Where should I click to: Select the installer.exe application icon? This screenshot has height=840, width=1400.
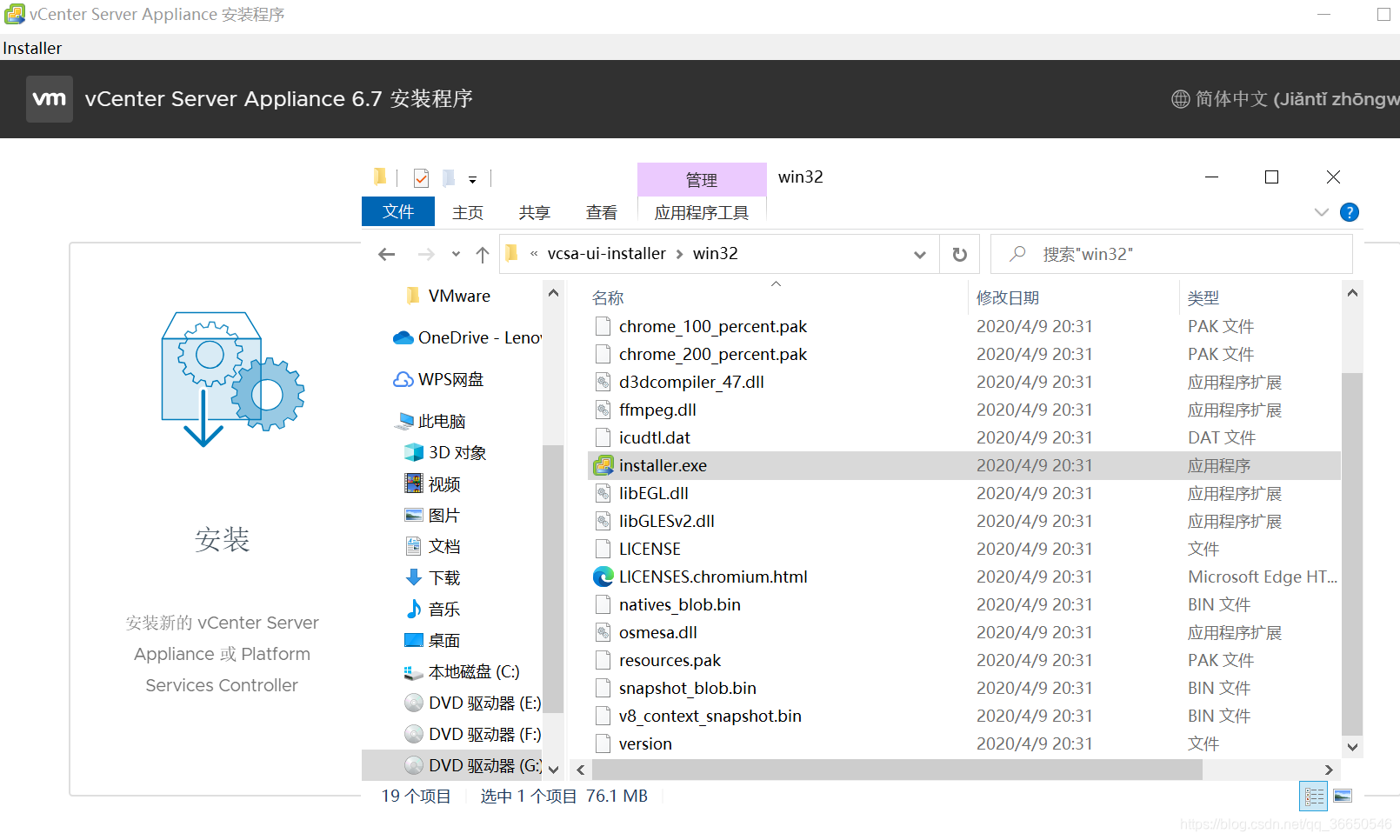click(603, 465)
